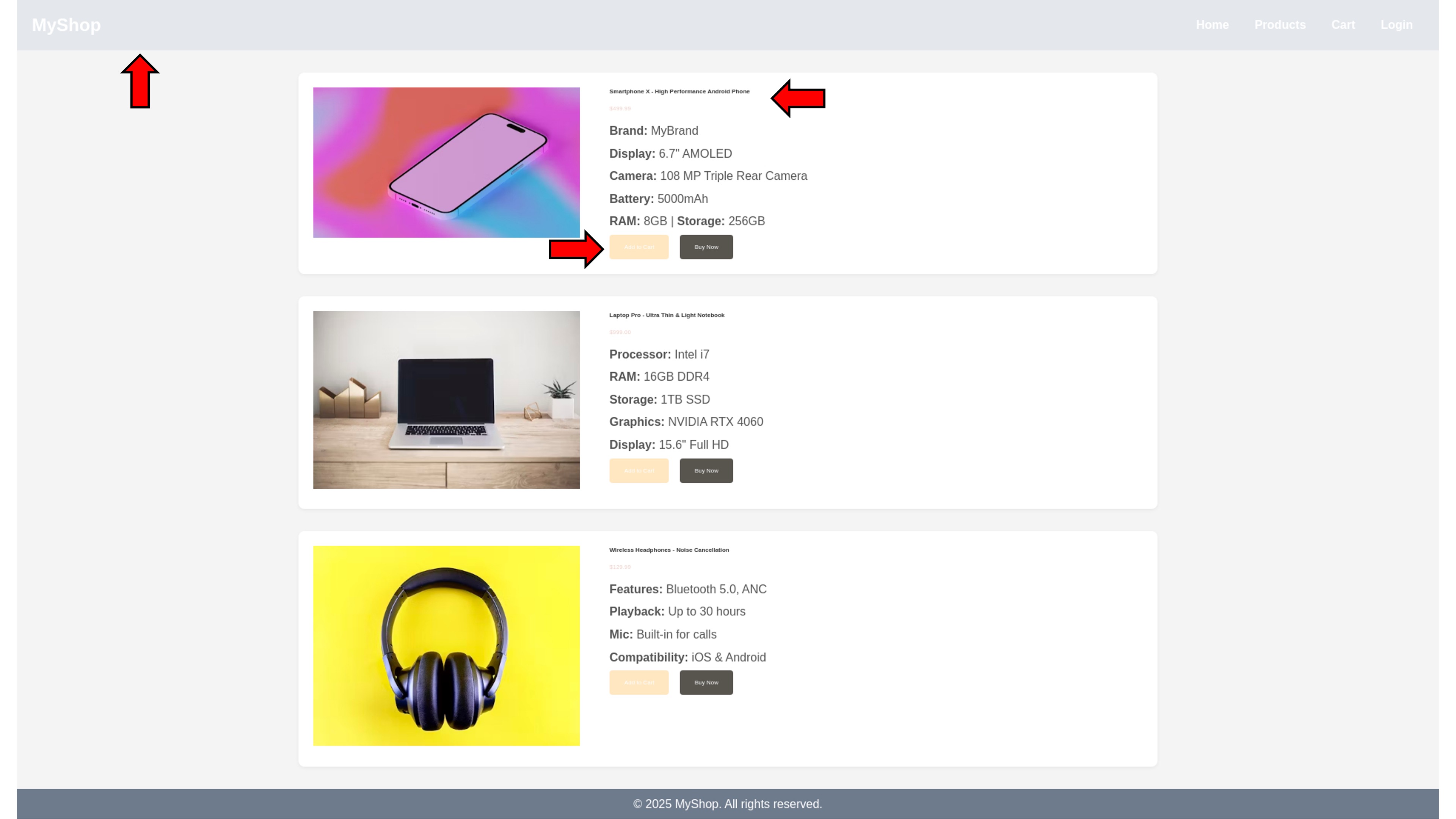
Task: Add Laptop Pro to cart
Action: click(x=639, y=471)
